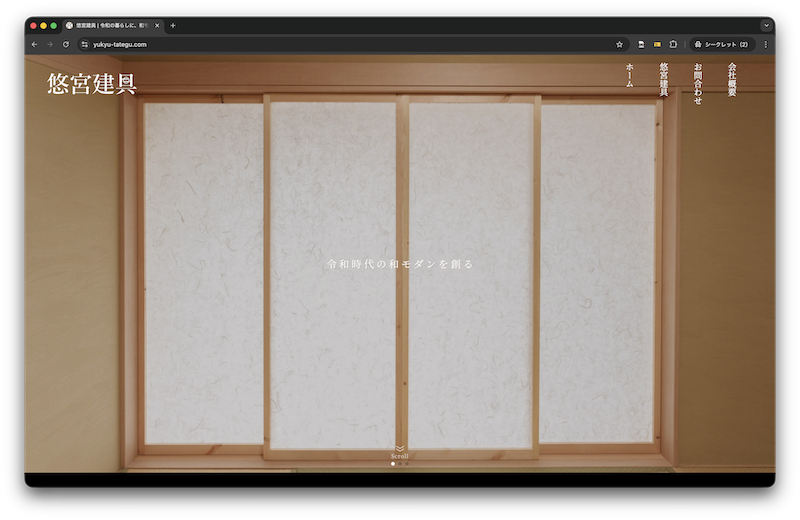Click the 悠宮建具 site logo
The height and width of the screenshot is (520, 800).
(x=91, y=84)
